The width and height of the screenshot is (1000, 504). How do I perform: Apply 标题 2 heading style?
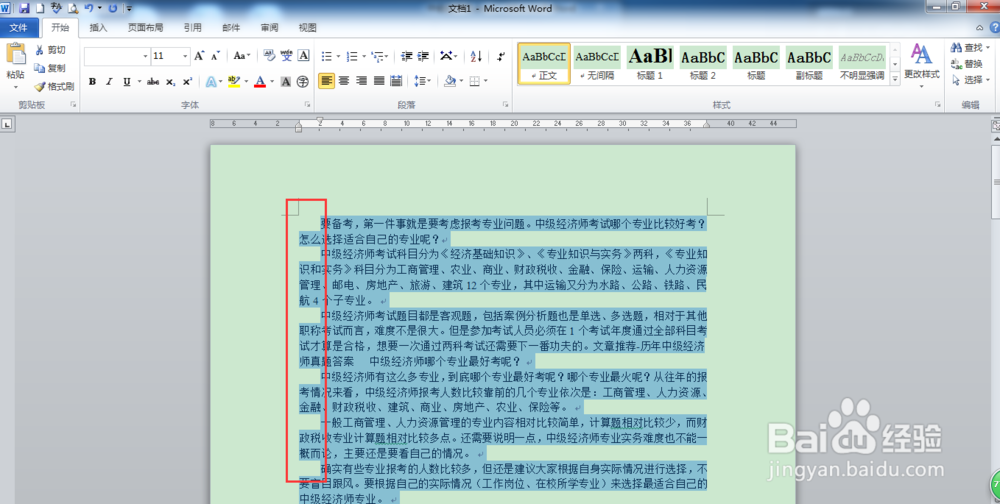pyautogui.click(x=703, y=63)
